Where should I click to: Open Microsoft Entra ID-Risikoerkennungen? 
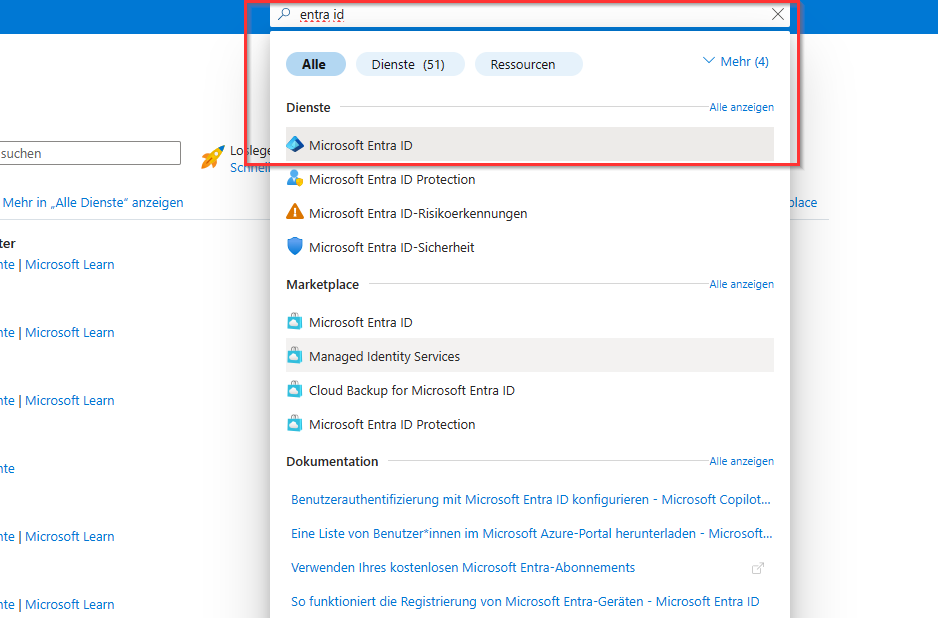(x=529, y=213)
